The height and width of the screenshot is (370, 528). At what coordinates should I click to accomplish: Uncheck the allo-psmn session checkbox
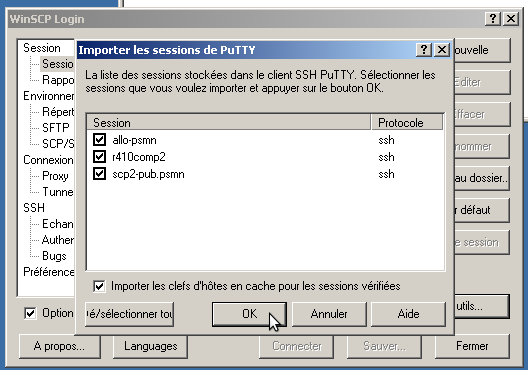point(99,140)
